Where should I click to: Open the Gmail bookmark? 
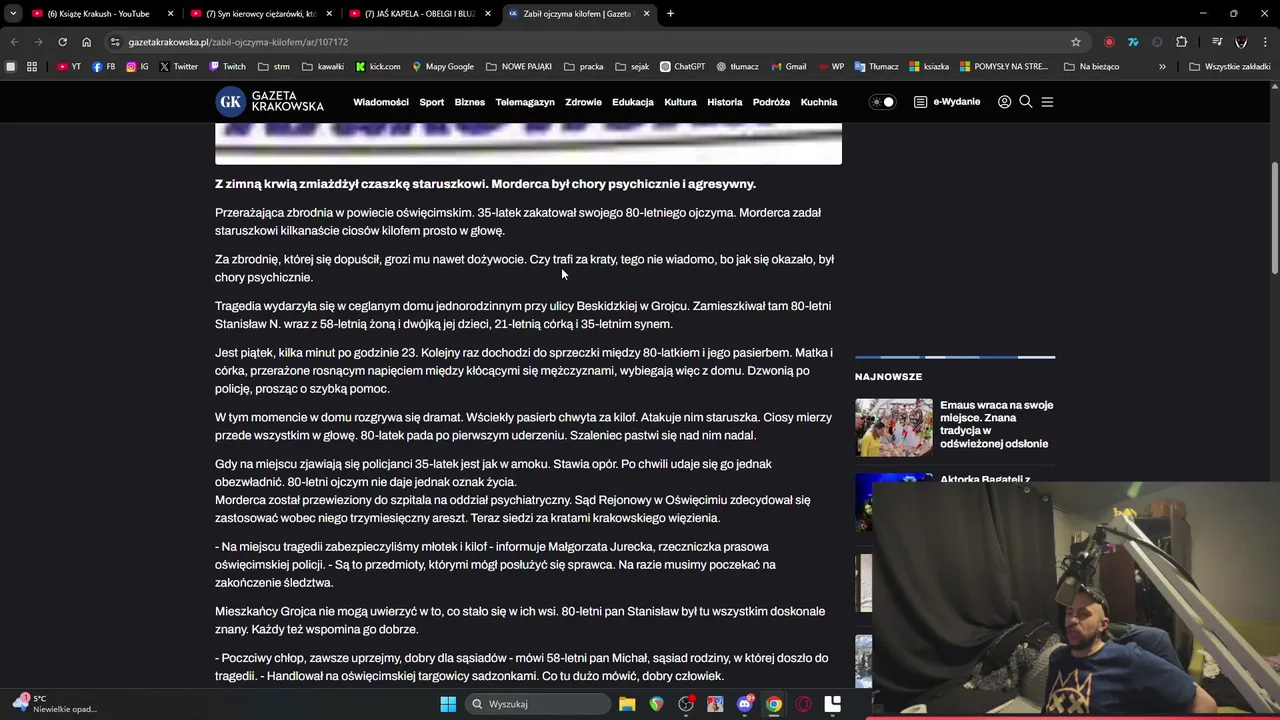point(789,67)
